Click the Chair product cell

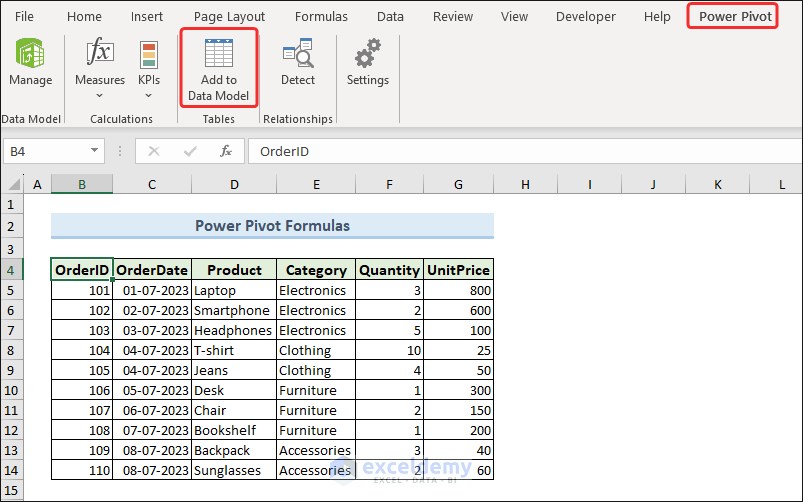click(x=234, y=410)
